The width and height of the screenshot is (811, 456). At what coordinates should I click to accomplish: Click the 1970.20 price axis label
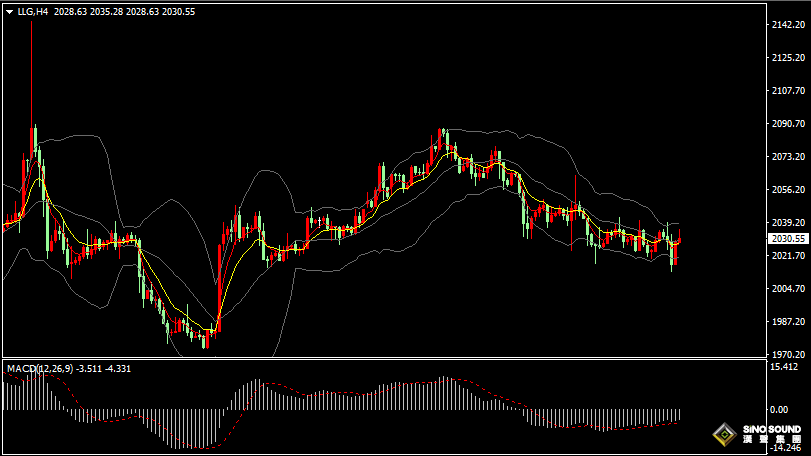(788, 355)
